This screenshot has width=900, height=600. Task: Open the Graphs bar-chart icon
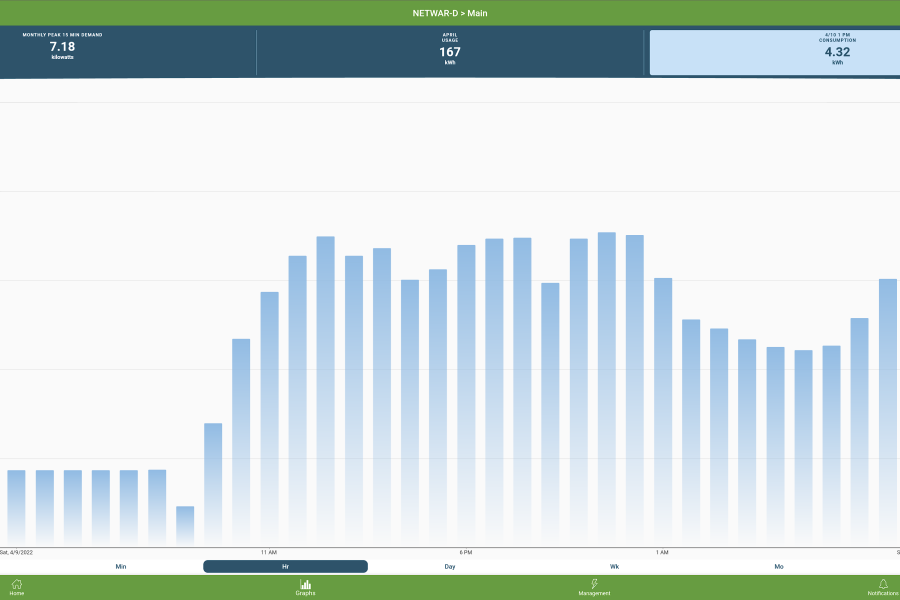(305, 587)
